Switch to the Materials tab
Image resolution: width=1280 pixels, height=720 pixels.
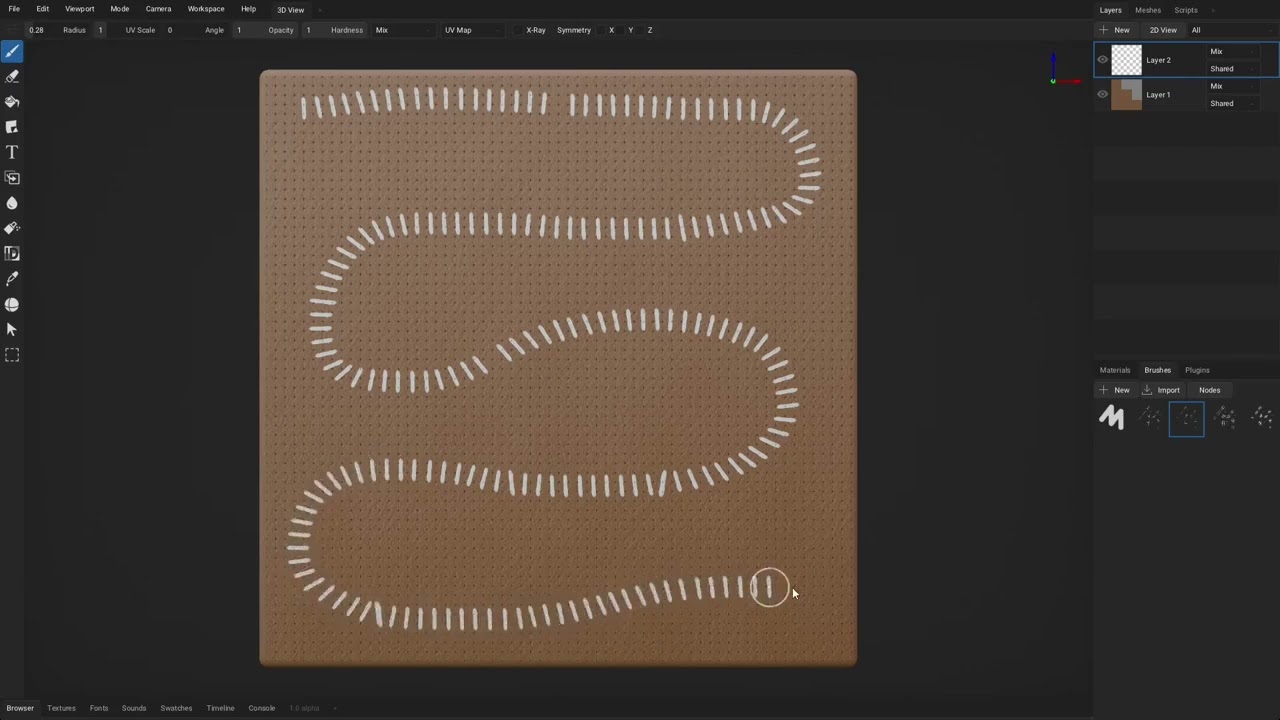click(1115, 370)
